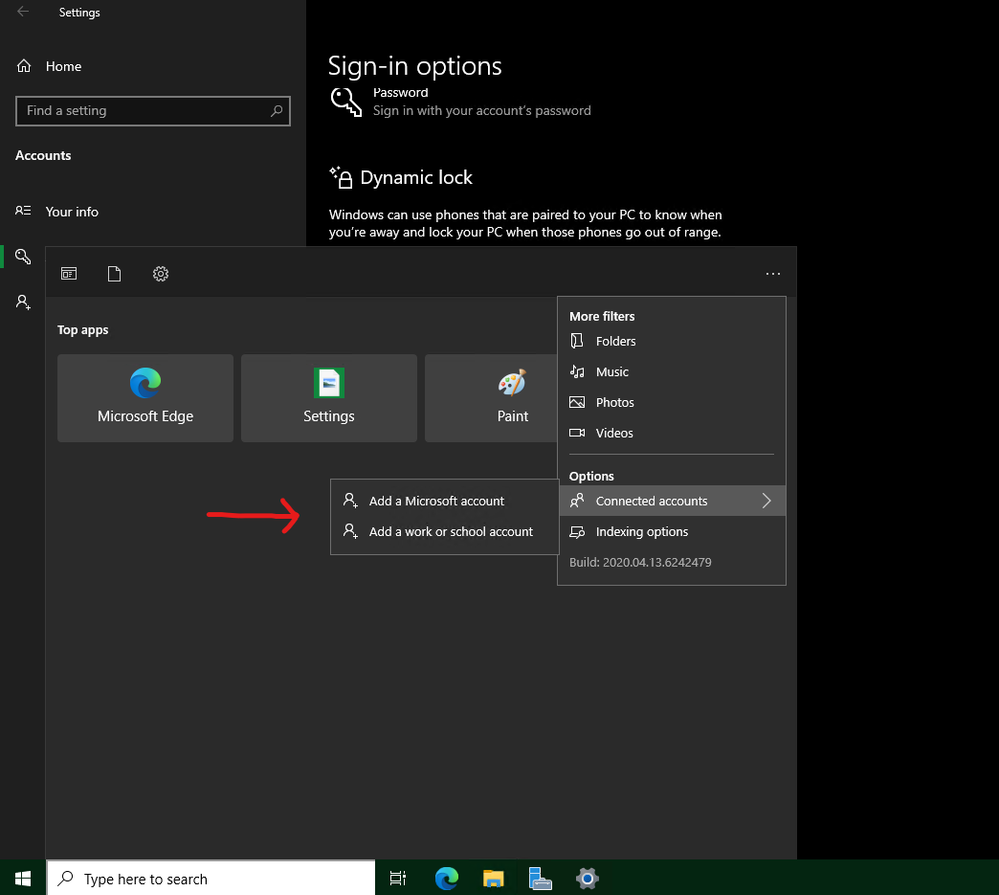Click the Add a Microsoft account person icon

click(350, 500)
